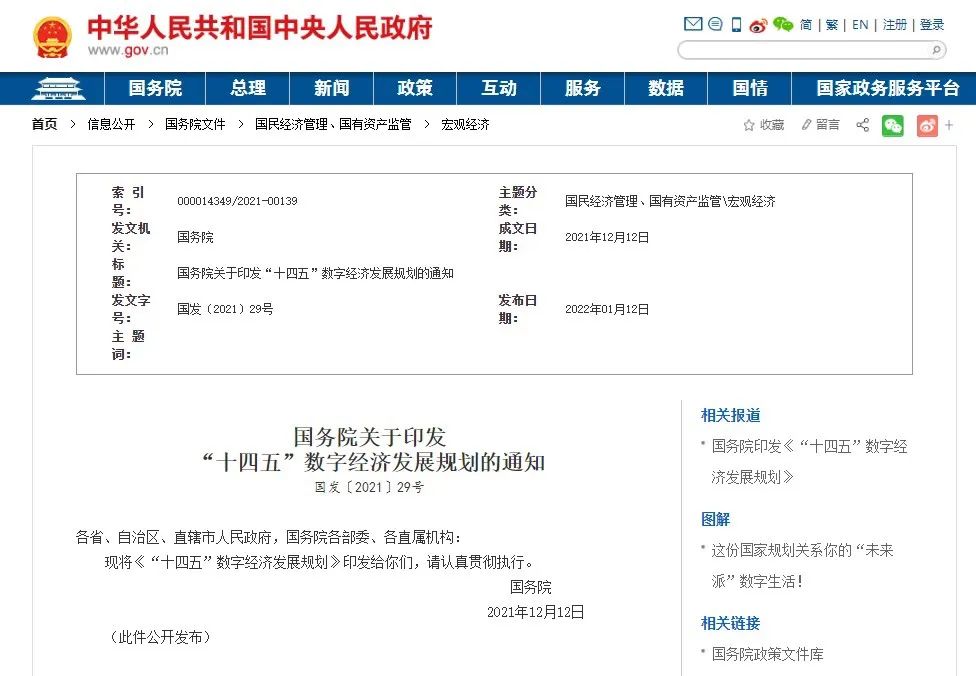976x676 pixels.
Task: Open 国务院政策文件库 related link
Action: tap(767, 654)
